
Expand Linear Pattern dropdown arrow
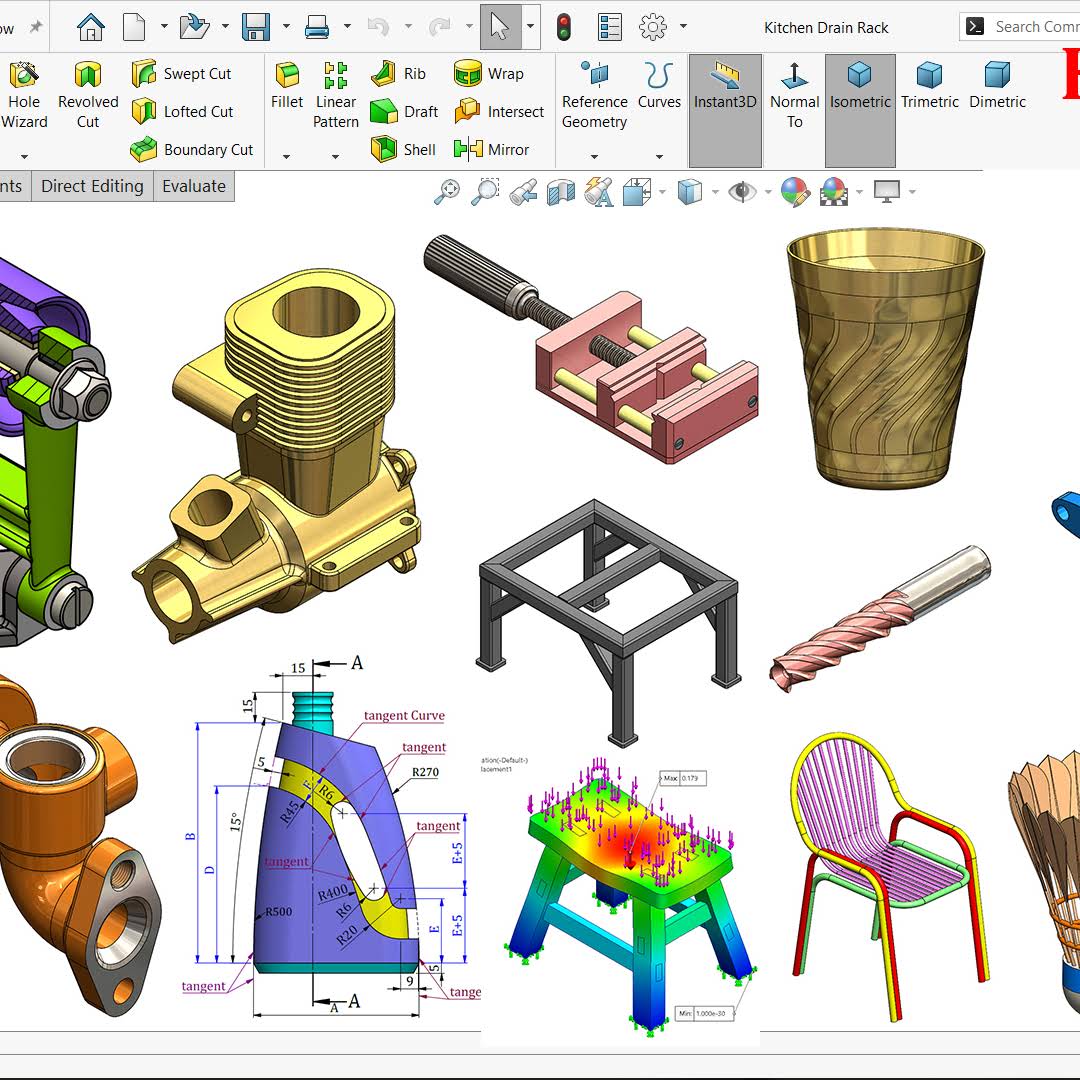(x=335, y=157)
